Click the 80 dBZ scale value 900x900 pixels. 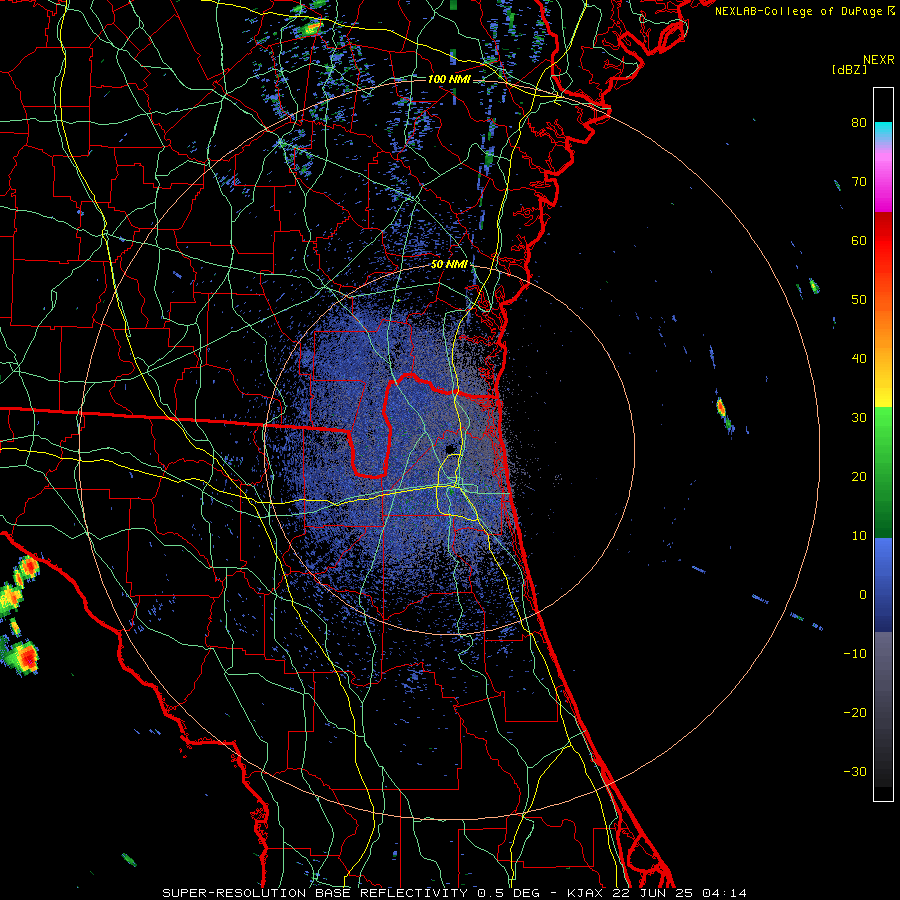(x=859, y=123)
